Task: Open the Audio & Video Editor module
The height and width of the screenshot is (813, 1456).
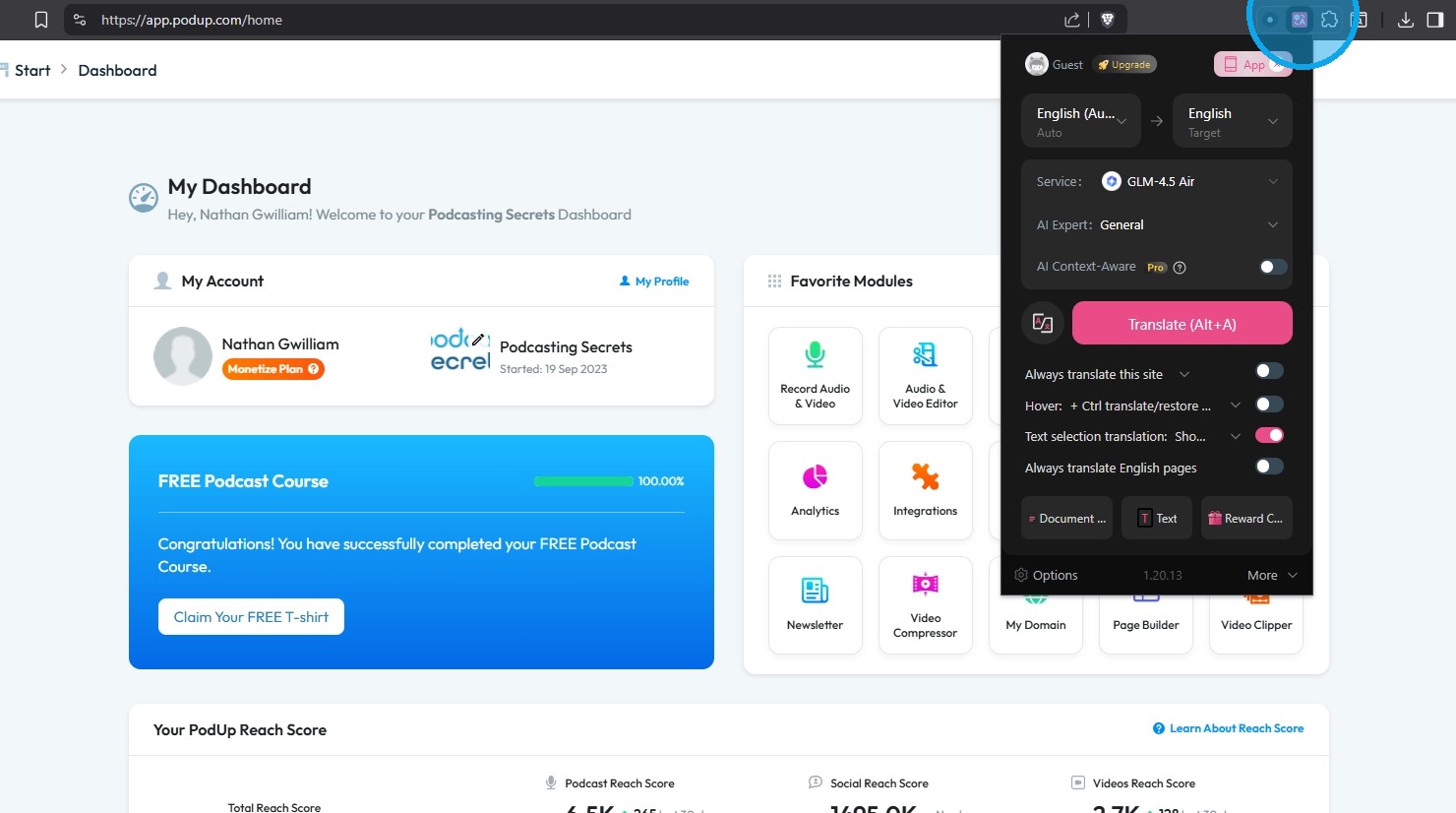Action: [x=925, y=376]
